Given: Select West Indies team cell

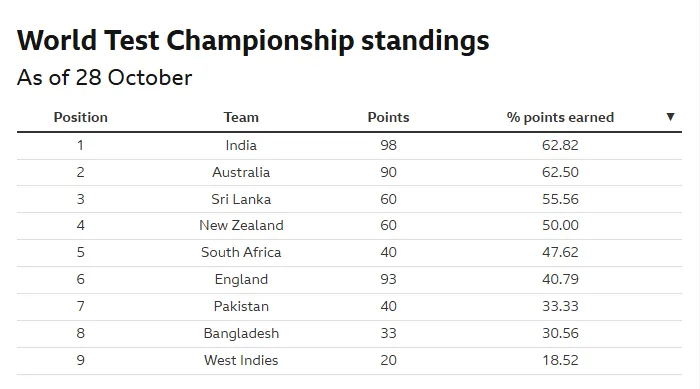Looking at the screenshot, I should [x=241, y=360].
